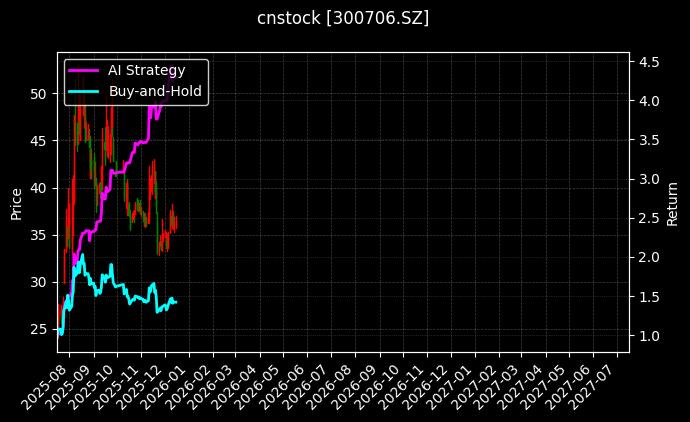Click the 40 tick on the Price axis

click(39, 188)
